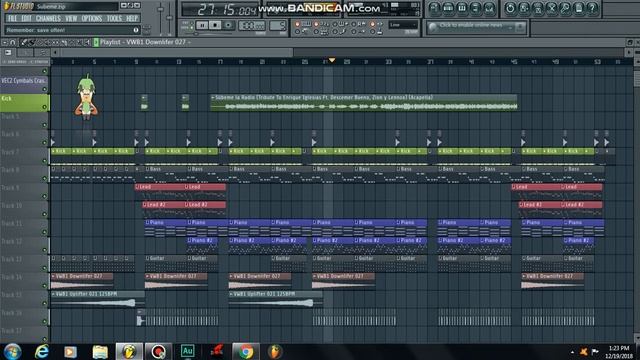Click the green pattern selector icon beside the Playlist title
The width and height of the screenshot is (640, 360).
coord(96,42)
